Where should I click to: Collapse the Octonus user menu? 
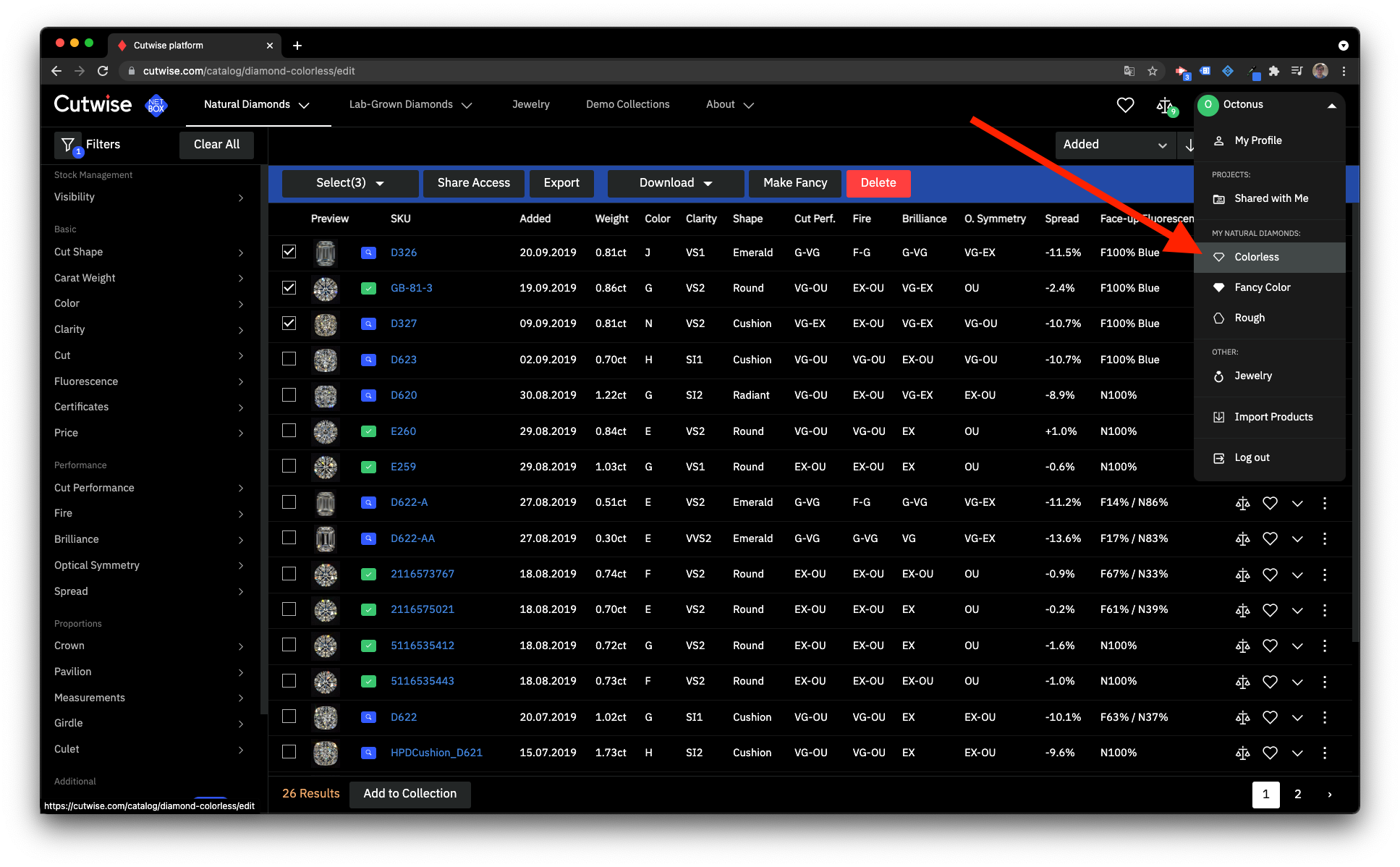pyautogui.click(x=1331, y=106)
